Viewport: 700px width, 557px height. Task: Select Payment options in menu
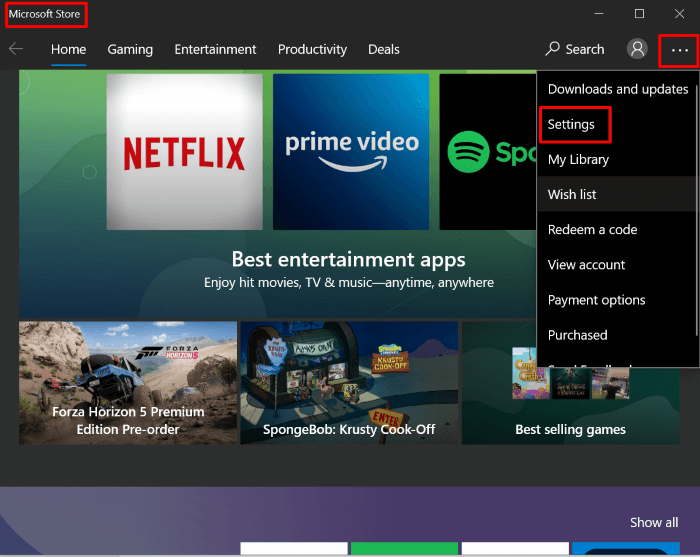pyautogui.click(x=617, y=300)
